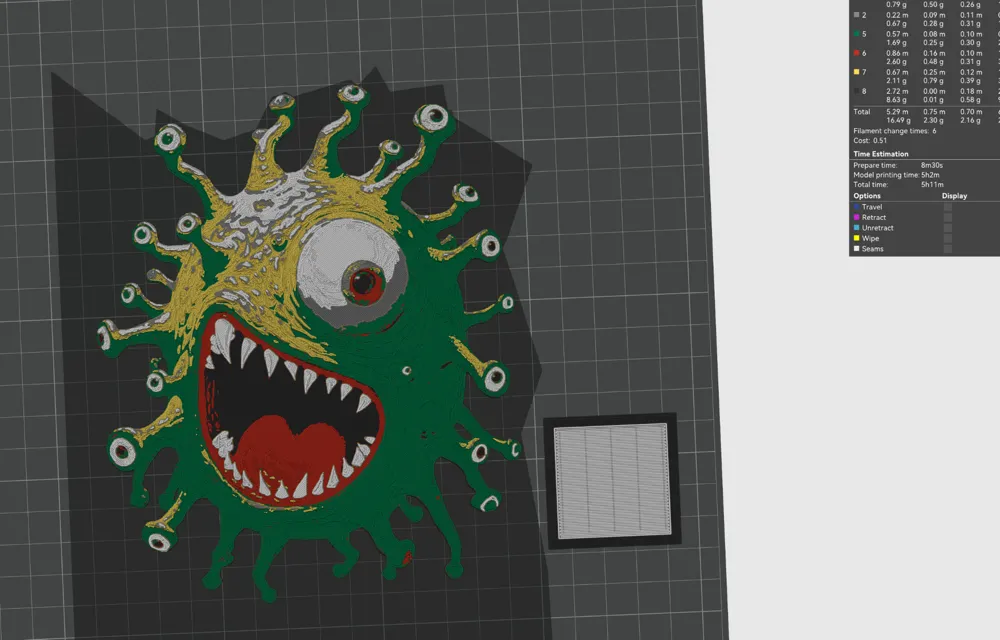Select the red filament 6 swatch

pyautogui.click(x=857, y=53)
